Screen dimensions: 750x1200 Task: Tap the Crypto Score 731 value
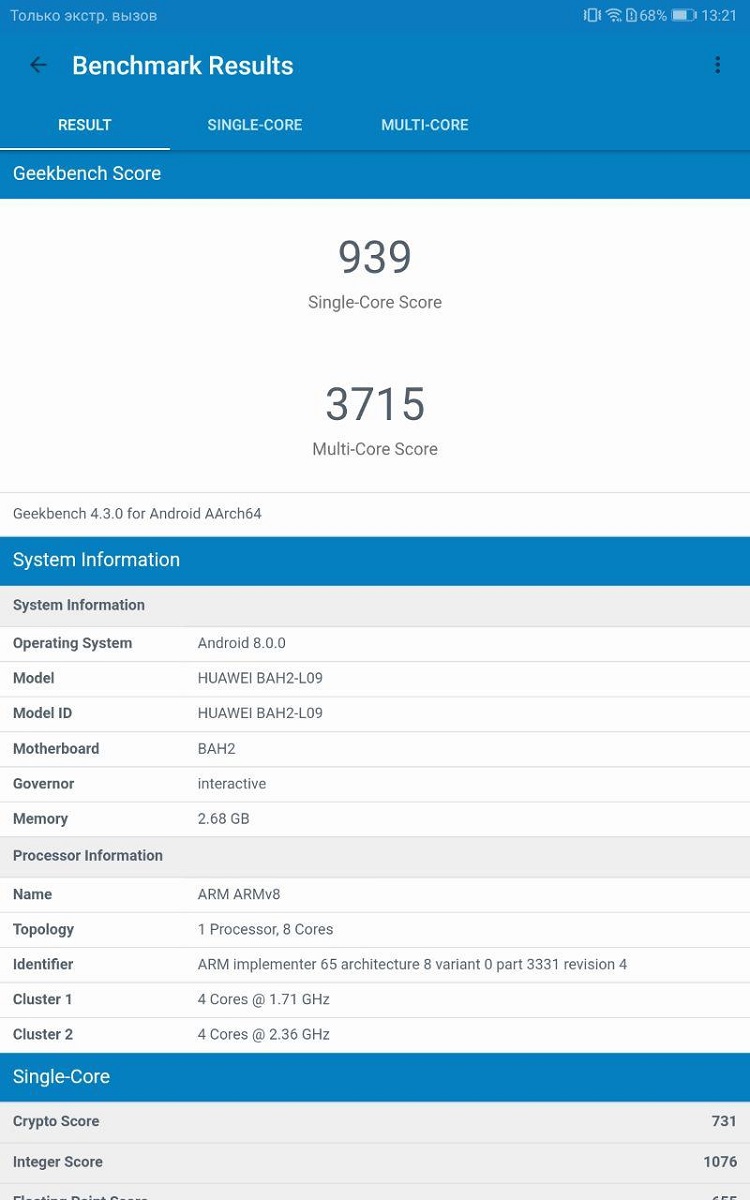point(724,1121)
